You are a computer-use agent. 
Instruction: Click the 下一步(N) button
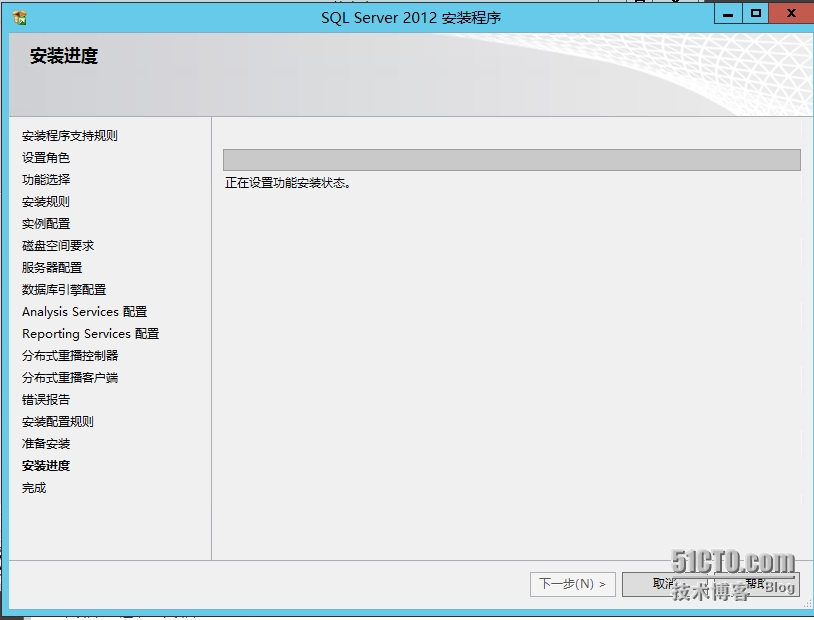(572, 584)
